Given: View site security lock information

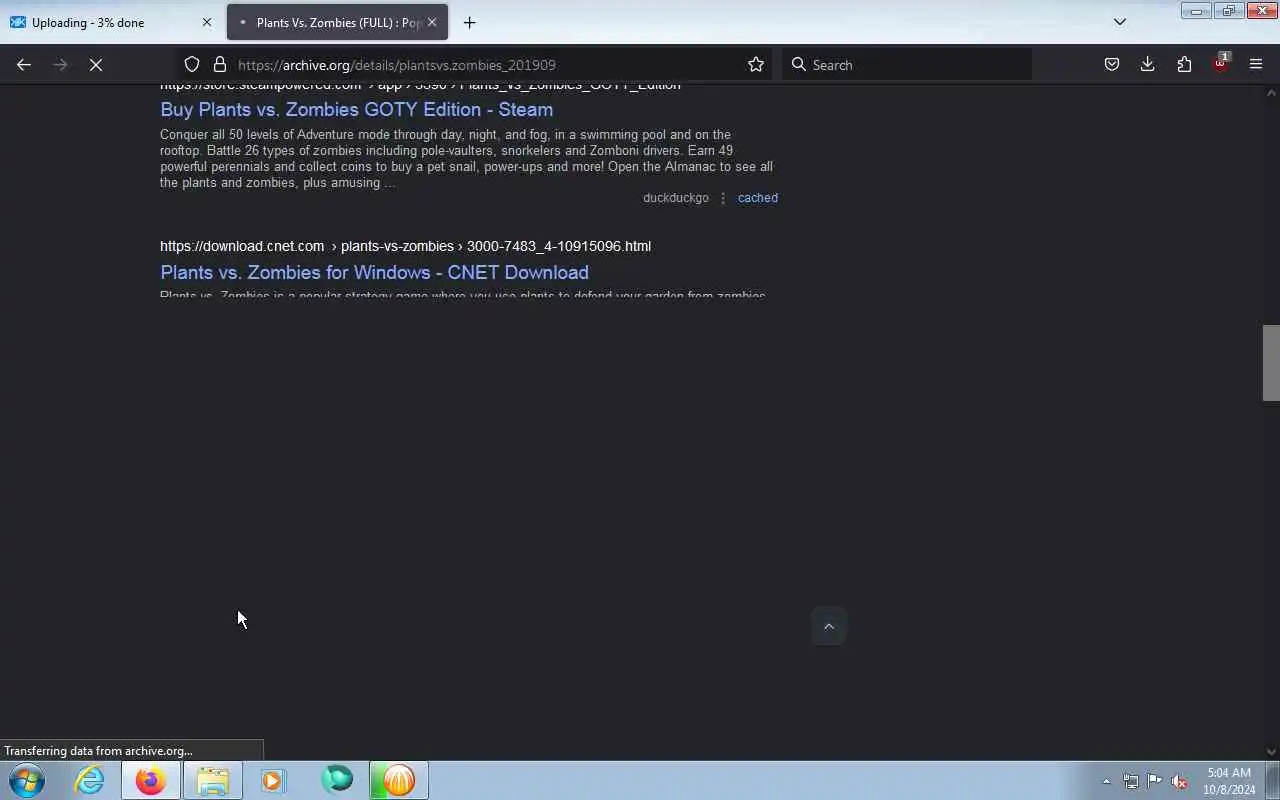Looking at the screenshot, I should tap(220, 64).
